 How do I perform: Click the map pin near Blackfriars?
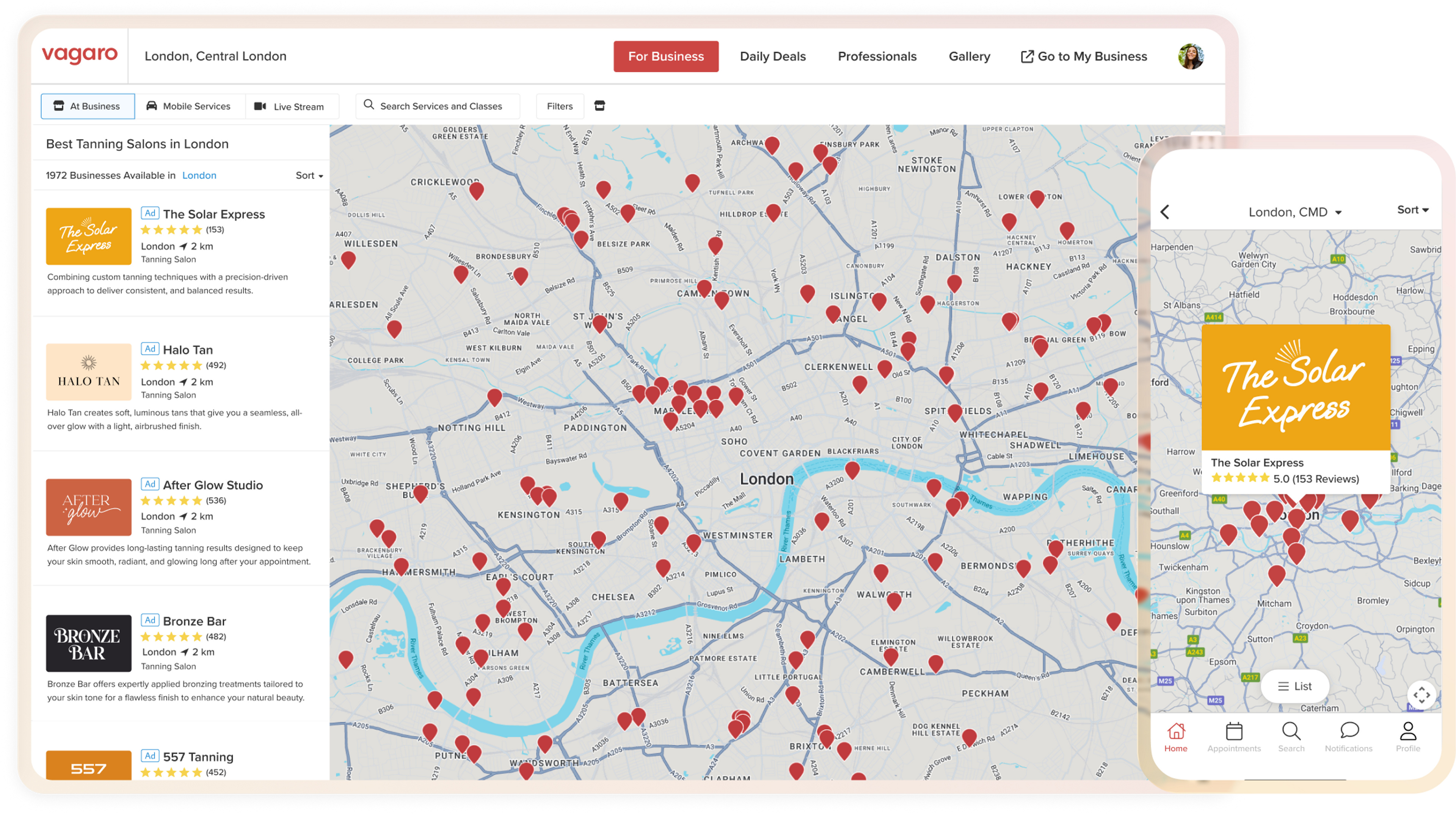[x=852, y=470]
